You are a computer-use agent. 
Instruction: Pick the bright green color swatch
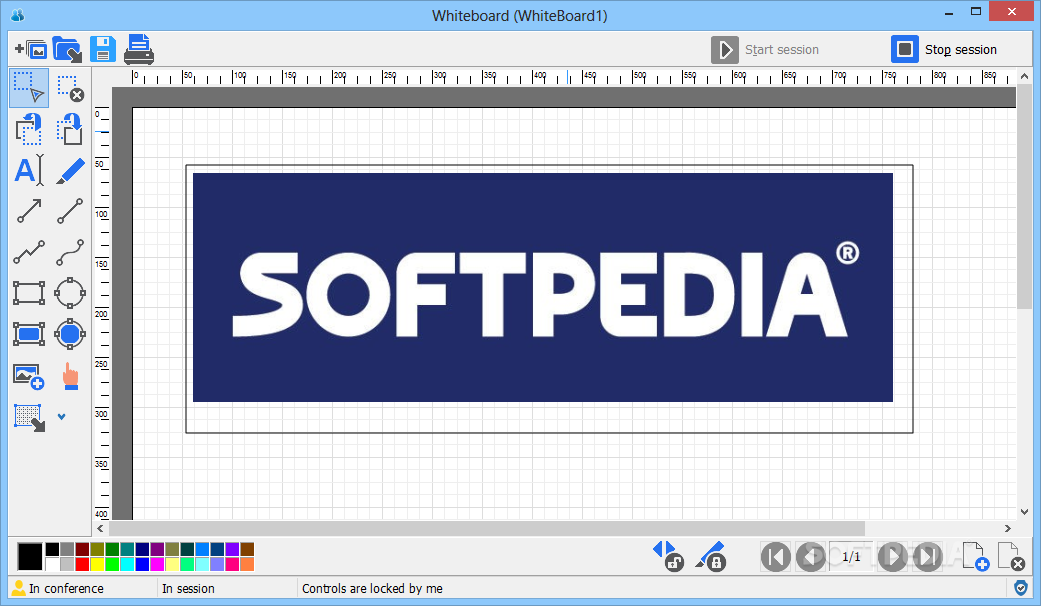point(112,564)
